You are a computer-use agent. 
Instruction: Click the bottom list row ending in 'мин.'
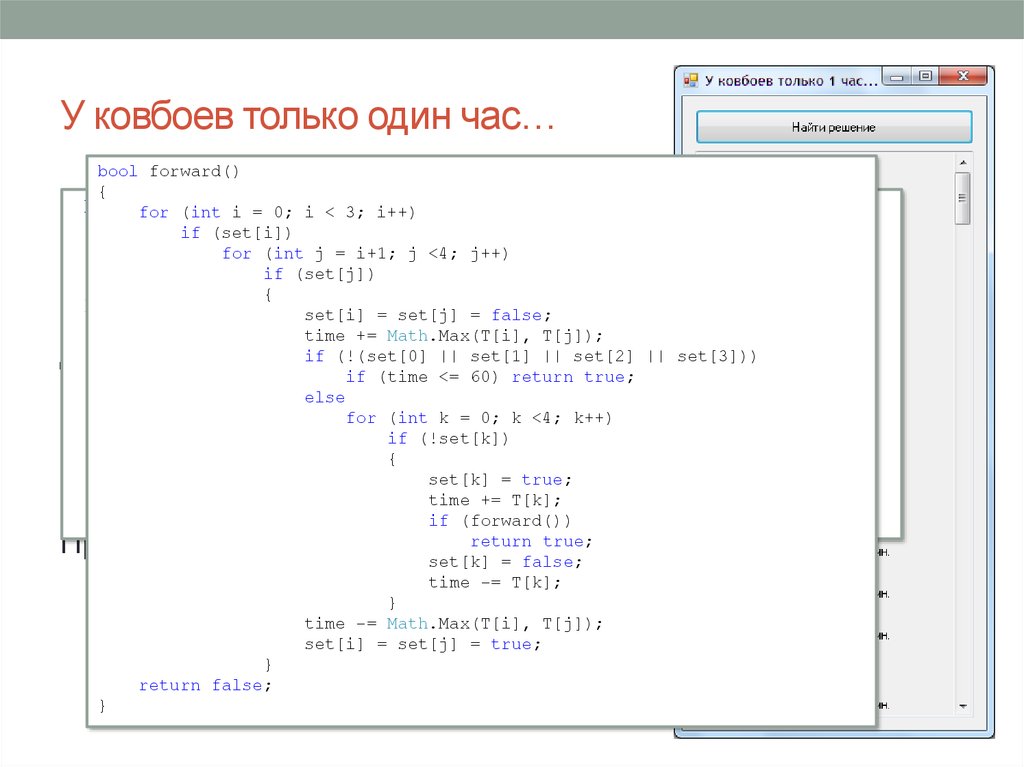881,706
